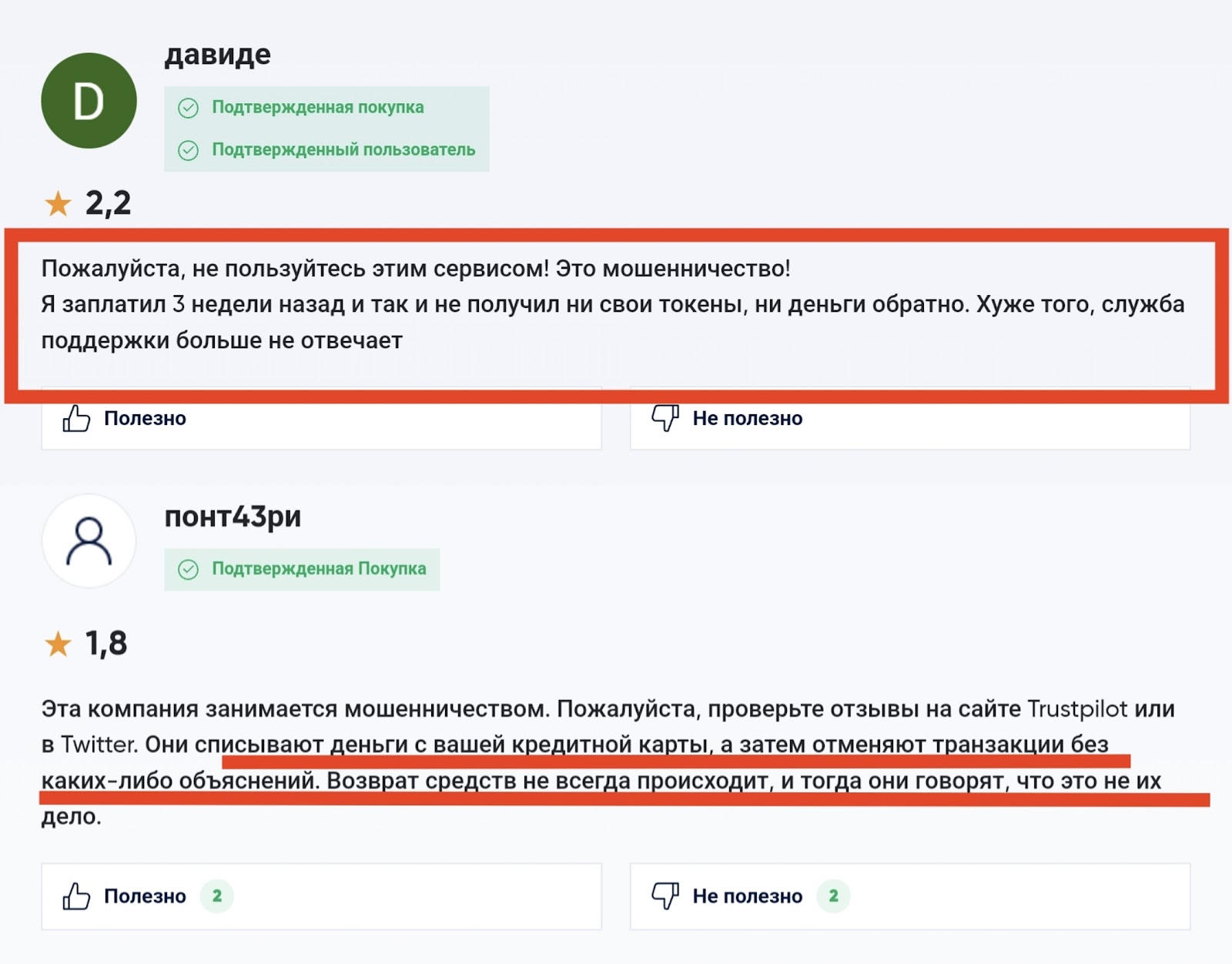
Task: Click the Полезно vote count of 2
Action: pyautogui.click(x=217, y=896)
